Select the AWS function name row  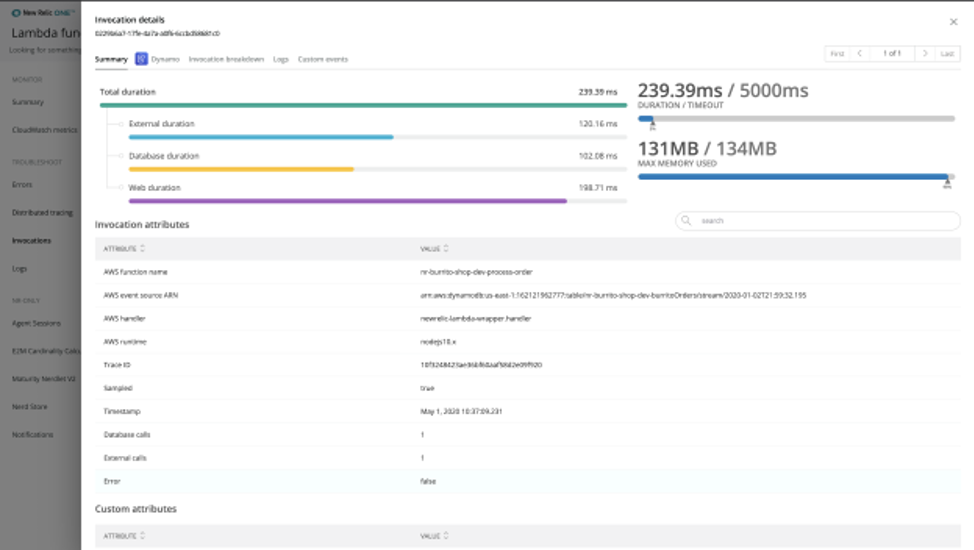tap(528, 272)
